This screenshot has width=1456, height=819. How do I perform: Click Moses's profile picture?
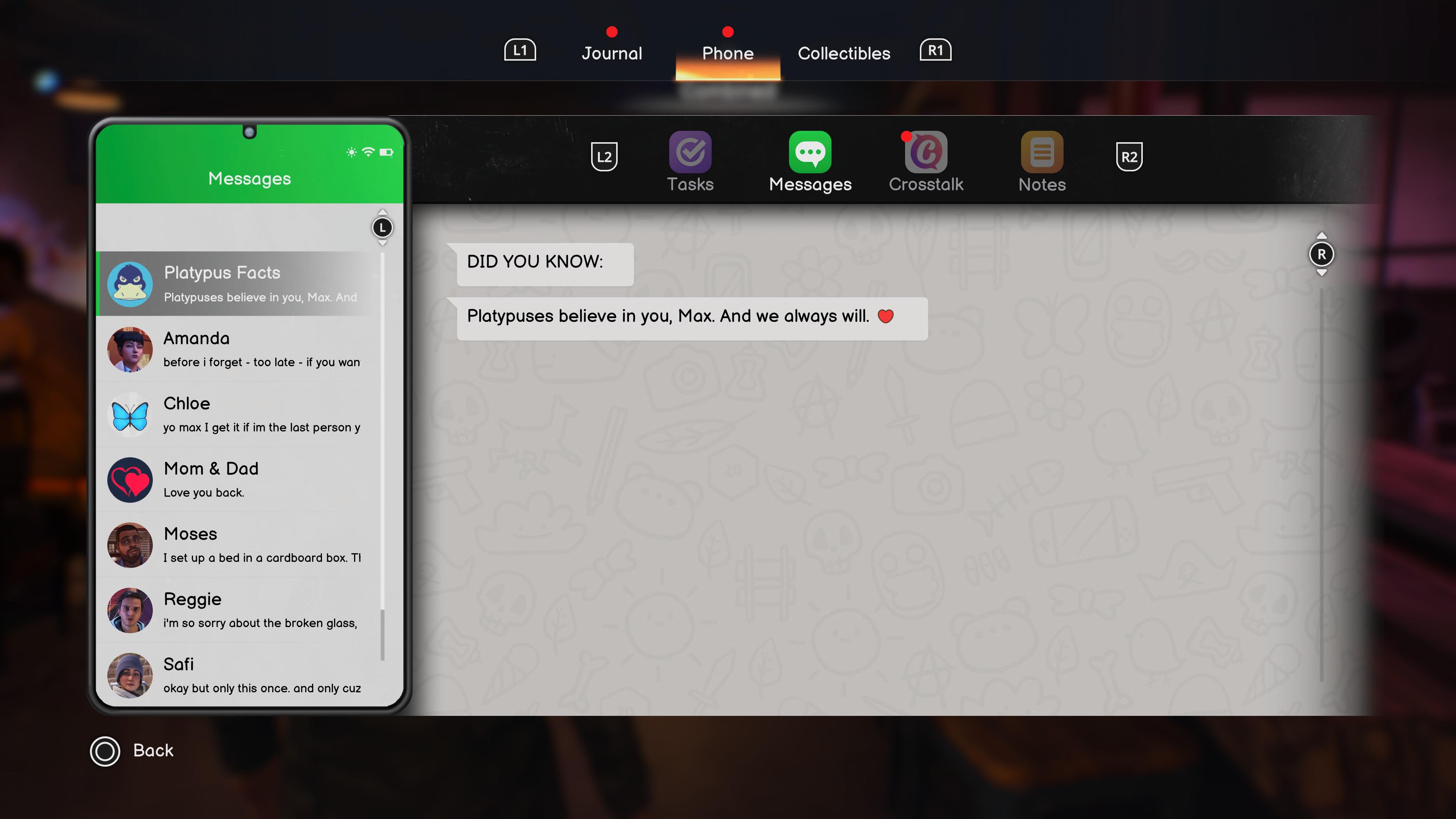coord(130,545)
